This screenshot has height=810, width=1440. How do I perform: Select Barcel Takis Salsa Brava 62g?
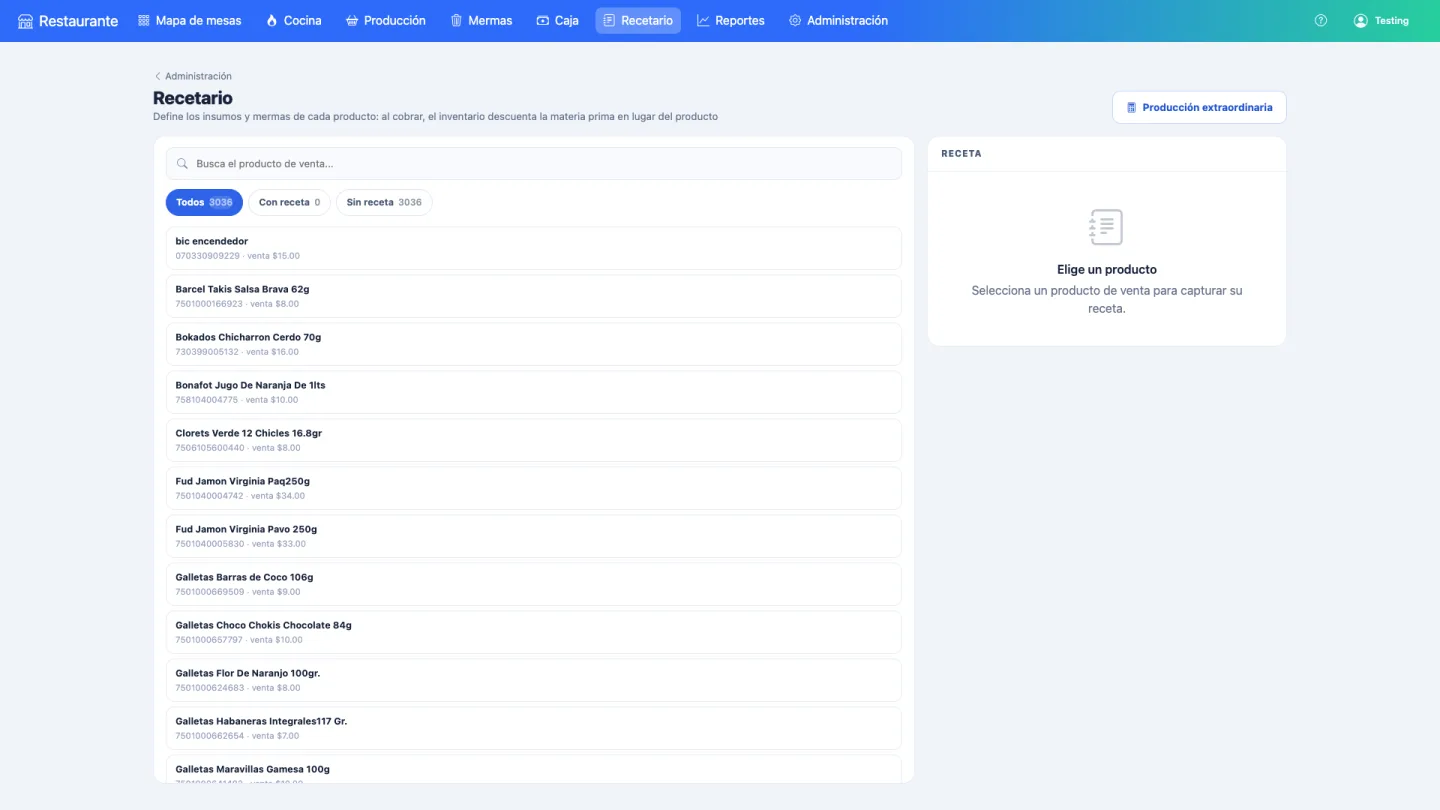coord(534,296)
